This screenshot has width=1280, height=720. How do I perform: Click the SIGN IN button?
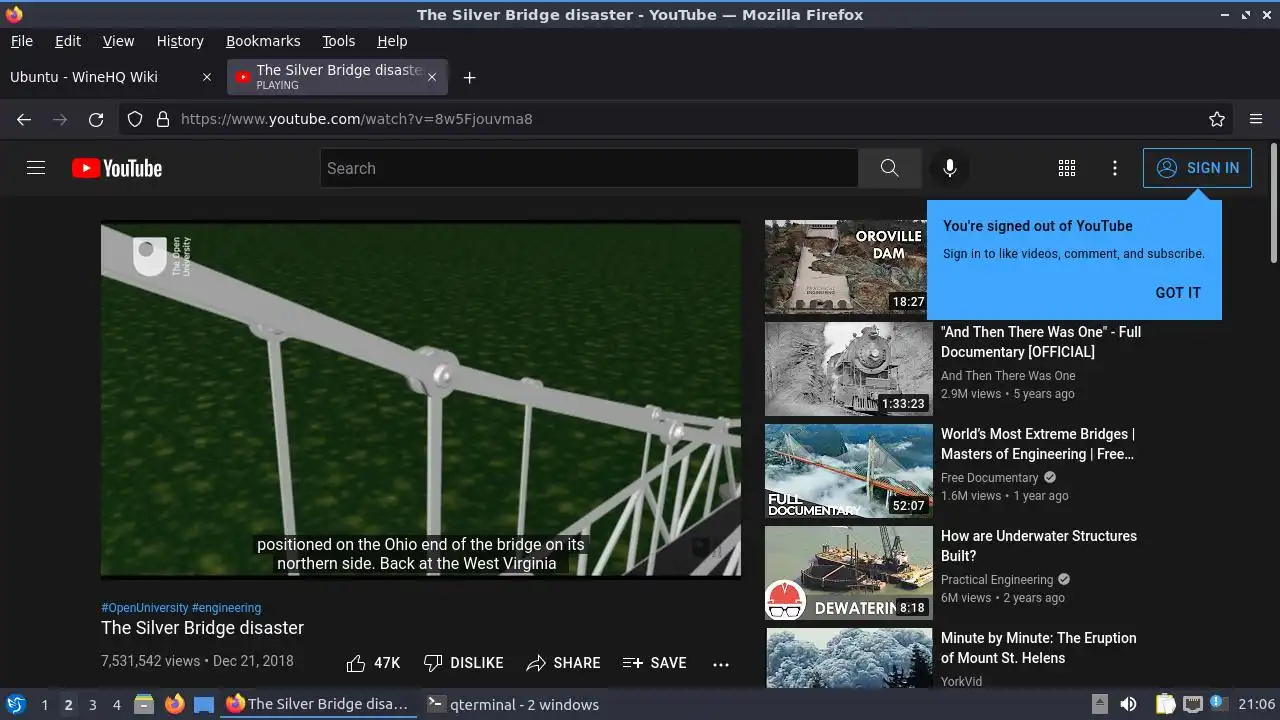point(1197,168)
